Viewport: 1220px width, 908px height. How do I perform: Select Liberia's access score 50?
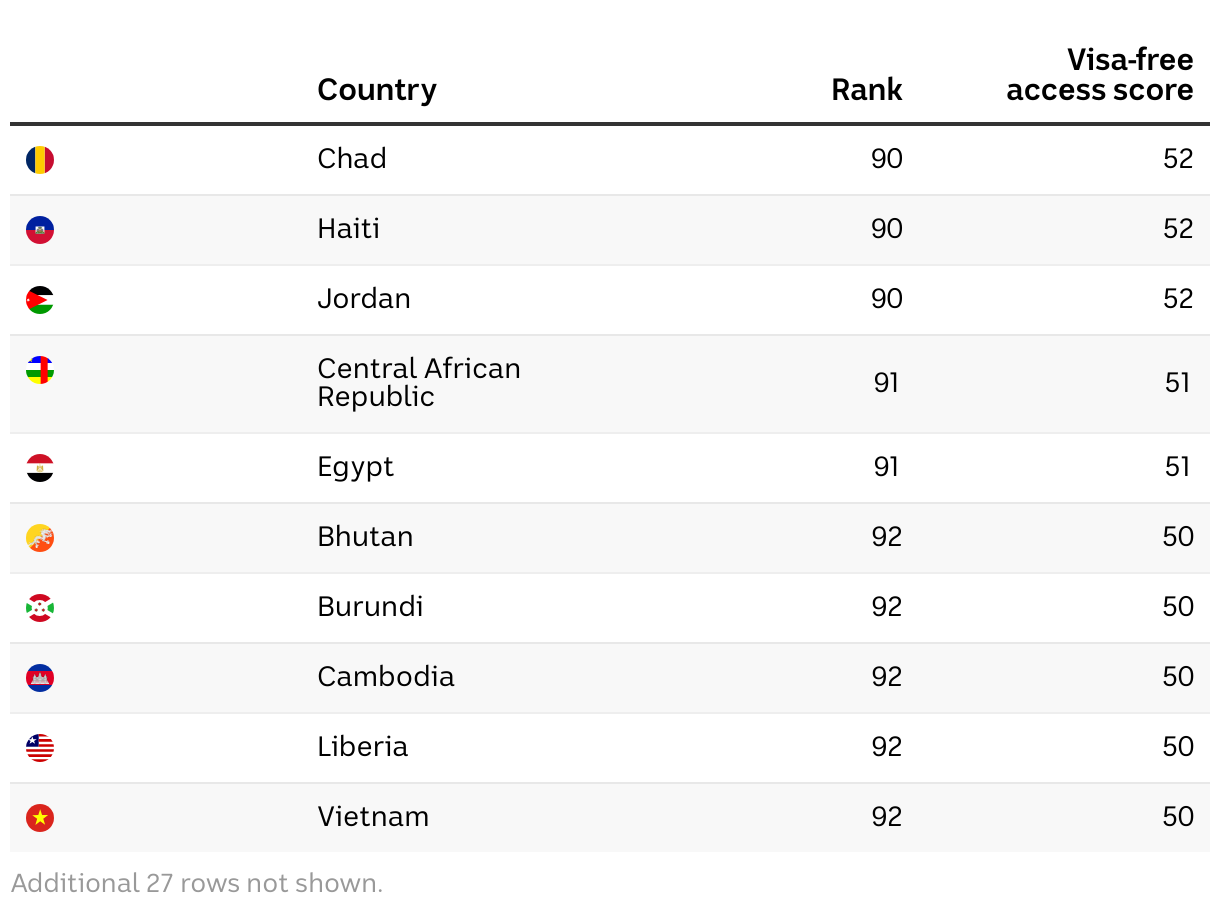tap(1178, 747)
